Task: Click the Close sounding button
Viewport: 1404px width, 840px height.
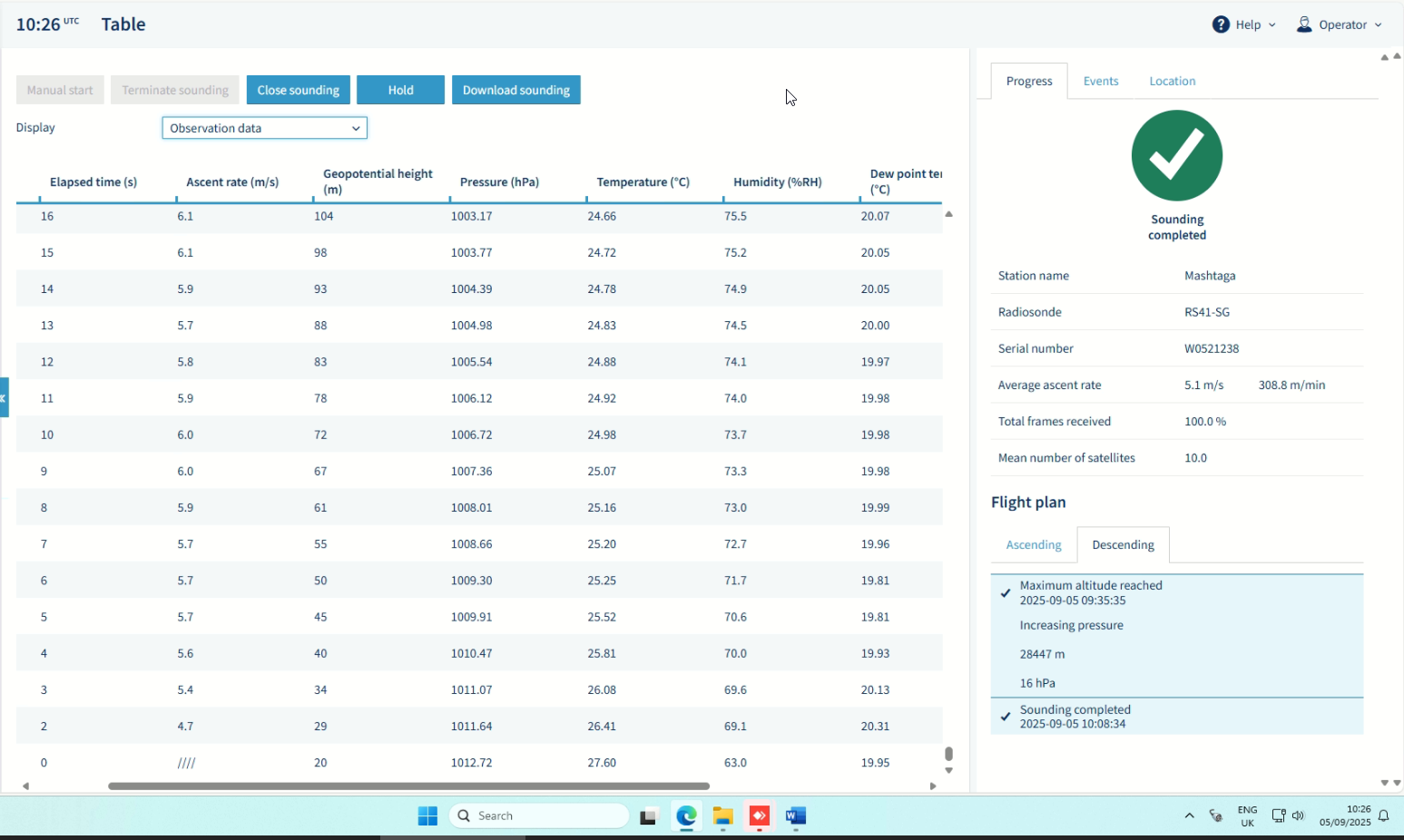Action: 298,90
